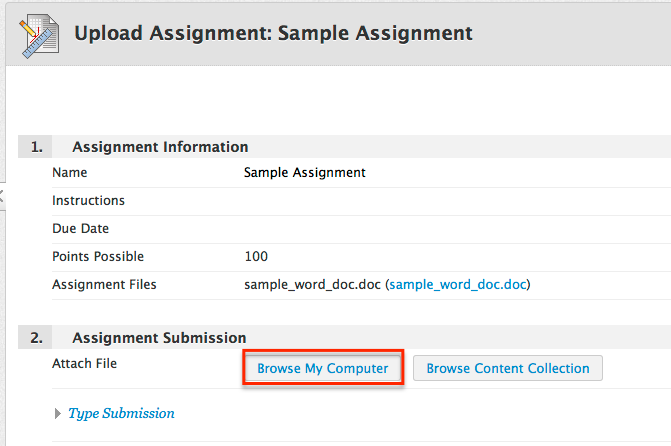Click section number 2 marker
The width and height of the screenshot is (671, 446).
(x=37, y=338)
